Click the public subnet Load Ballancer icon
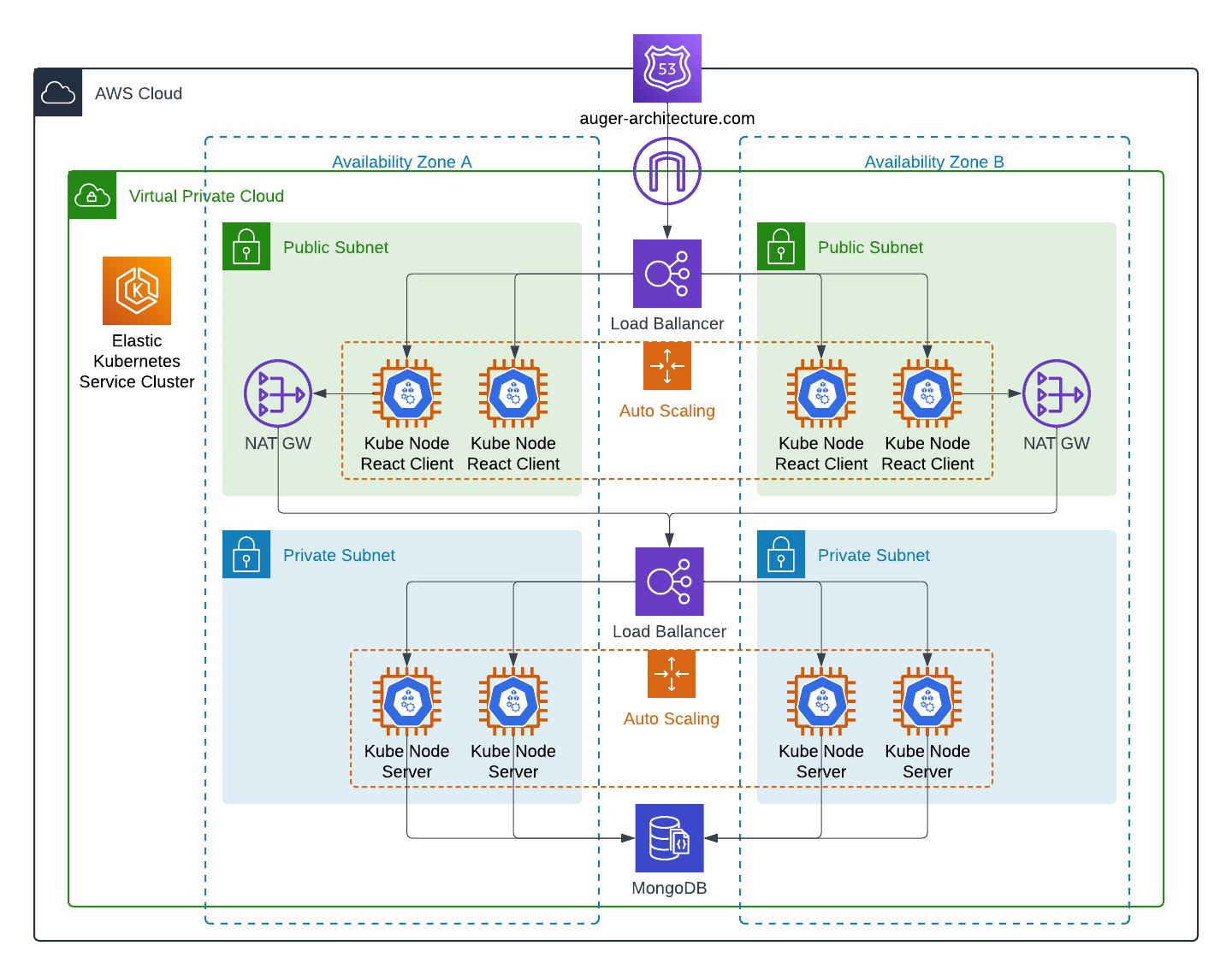Image resolution: width=1232 pixels, height=975 pixels. (667, 274)
